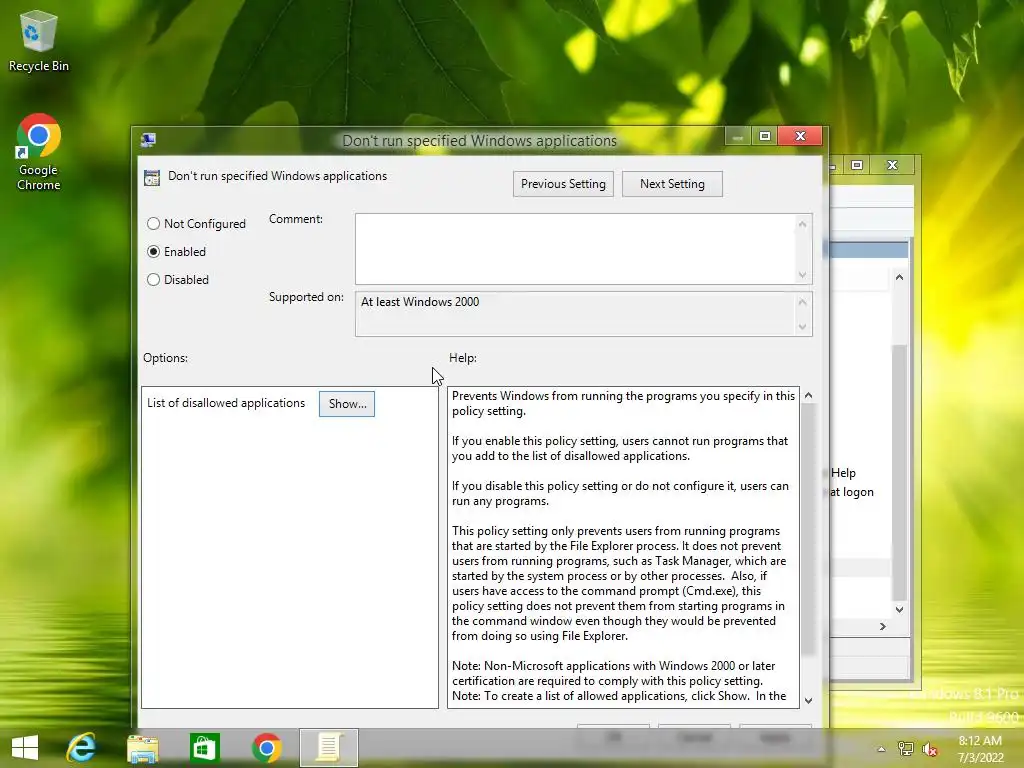Click Show... for disallowed applications
The image size is (1024, 768).
[x=347, y=404]
